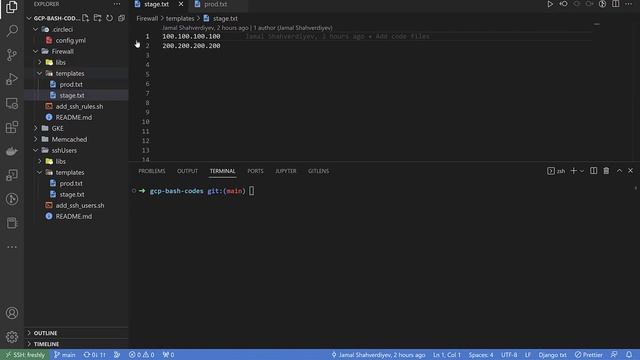Click UTF-8 encoding in status bar
The image size is (640, 360).
[x=509, y=355]
